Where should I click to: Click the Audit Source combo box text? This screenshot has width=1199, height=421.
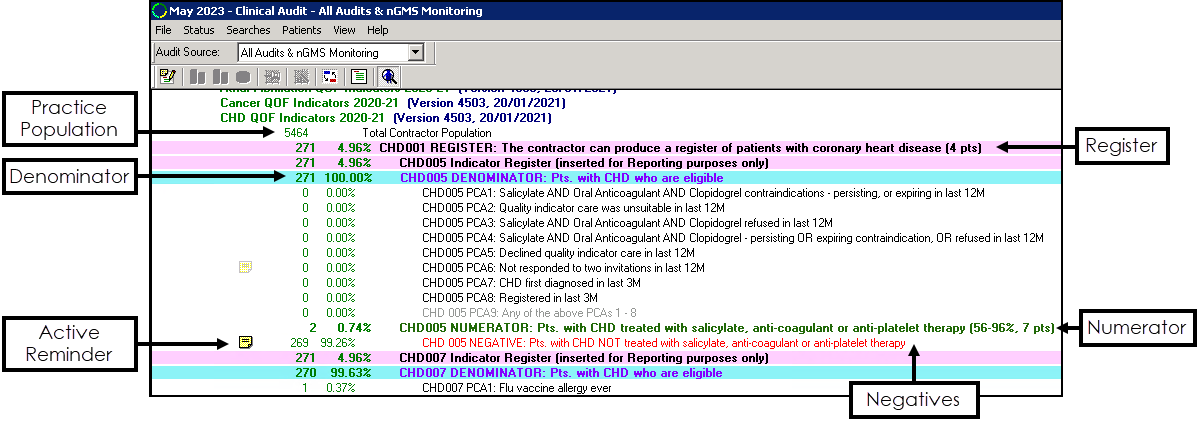point(322,52)
